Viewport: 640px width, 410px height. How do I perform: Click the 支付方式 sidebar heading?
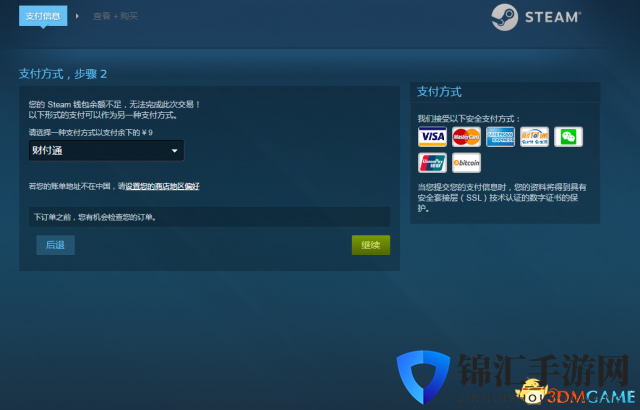(439, 92)
